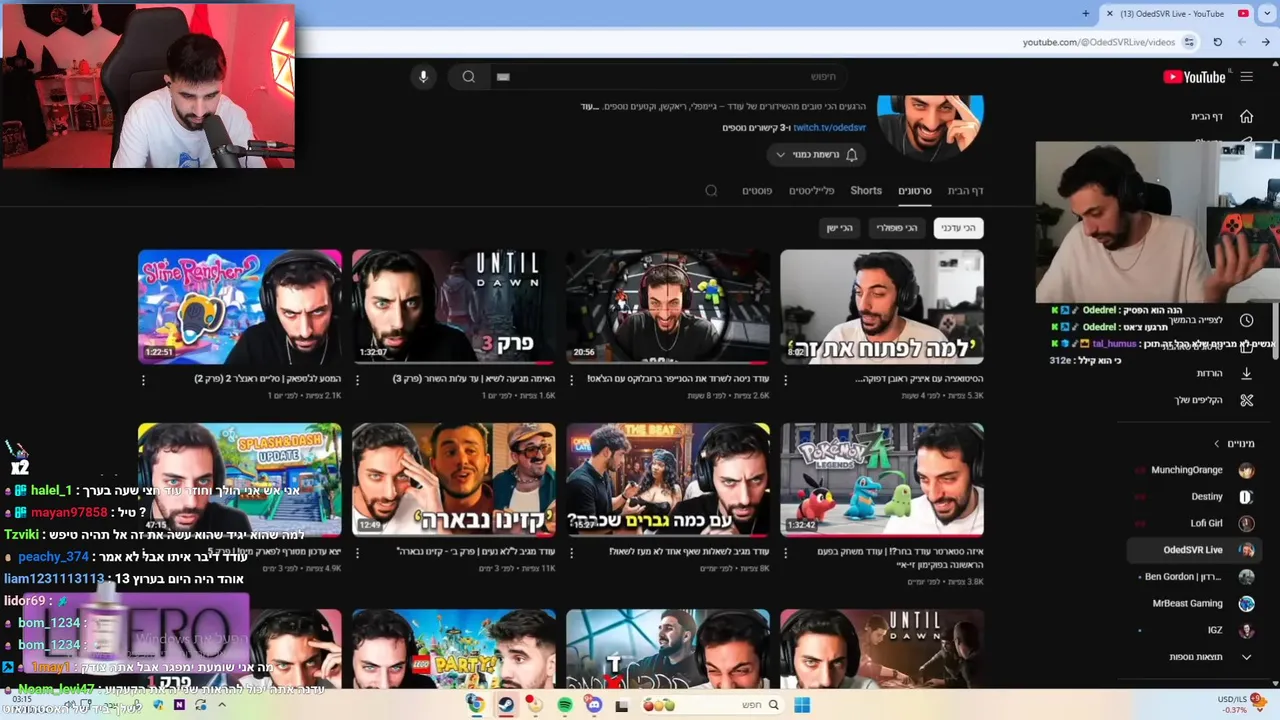This screenshot has width=1280, height=720.
Task: Open the browser tab search dropdown arrow
Action: pos(1266,13)
